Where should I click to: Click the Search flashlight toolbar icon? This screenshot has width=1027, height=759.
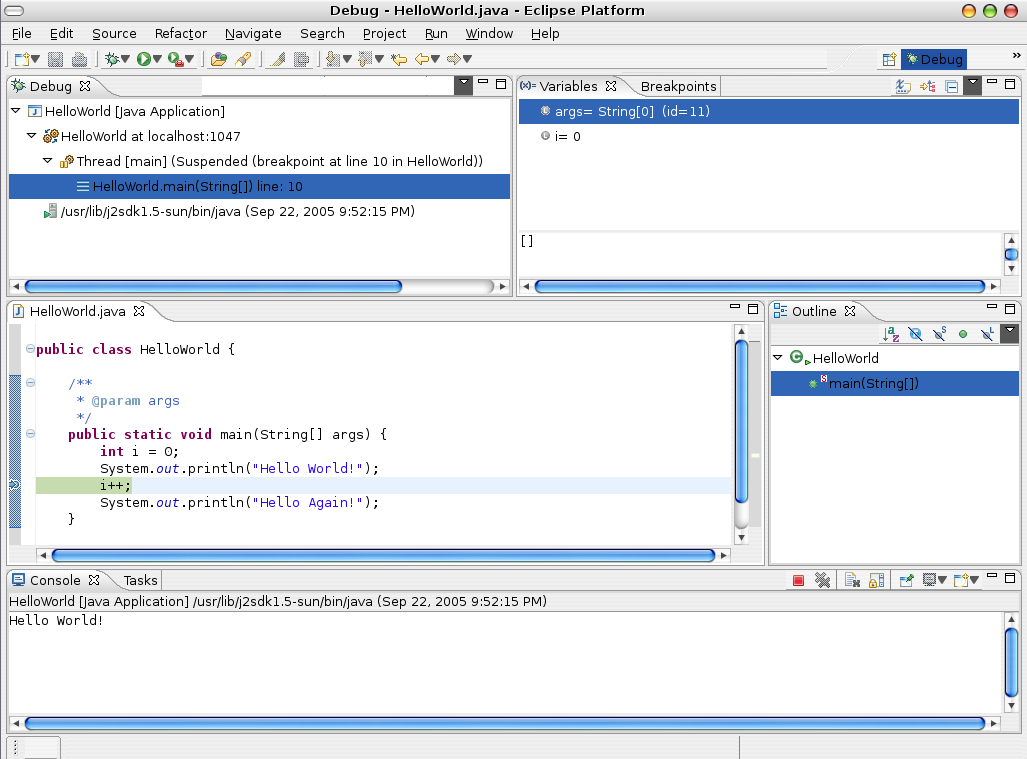point(243,59)
